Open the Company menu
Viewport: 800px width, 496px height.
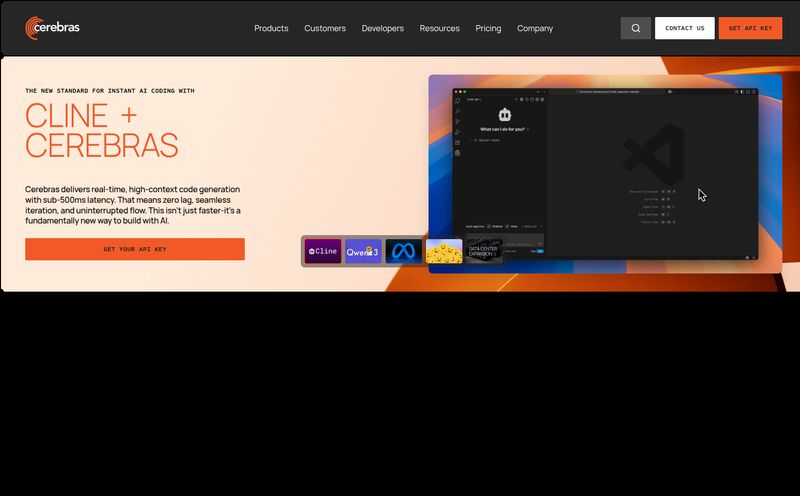[x=535, y=28]
